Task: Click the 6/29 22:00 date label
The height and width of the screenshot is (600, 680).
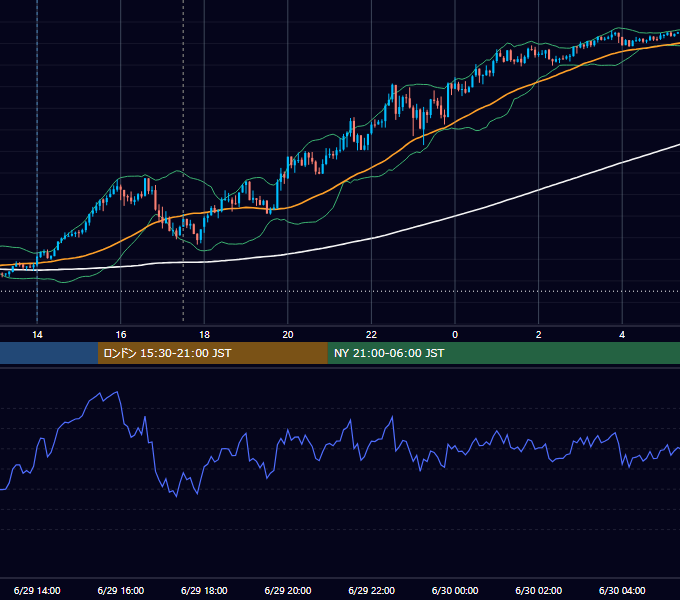Action: pos(371,590)
